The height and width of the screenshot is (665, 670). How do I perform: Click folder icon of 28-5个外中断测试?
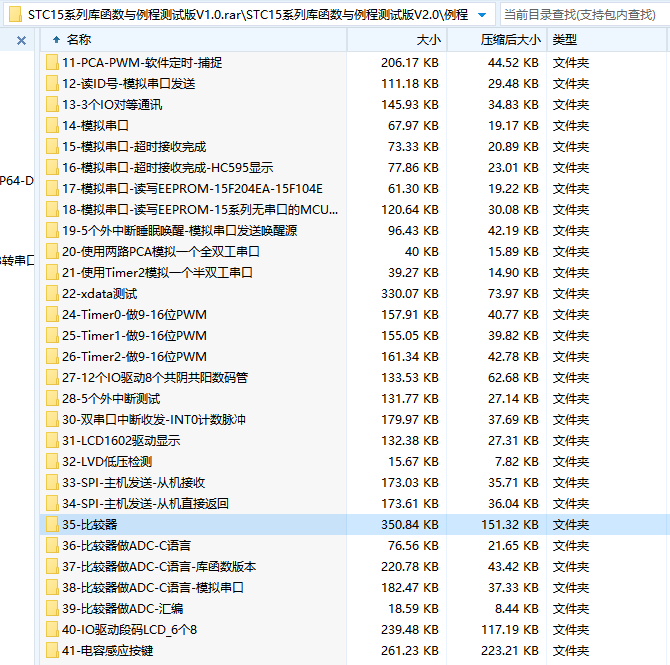coord(52,399)
